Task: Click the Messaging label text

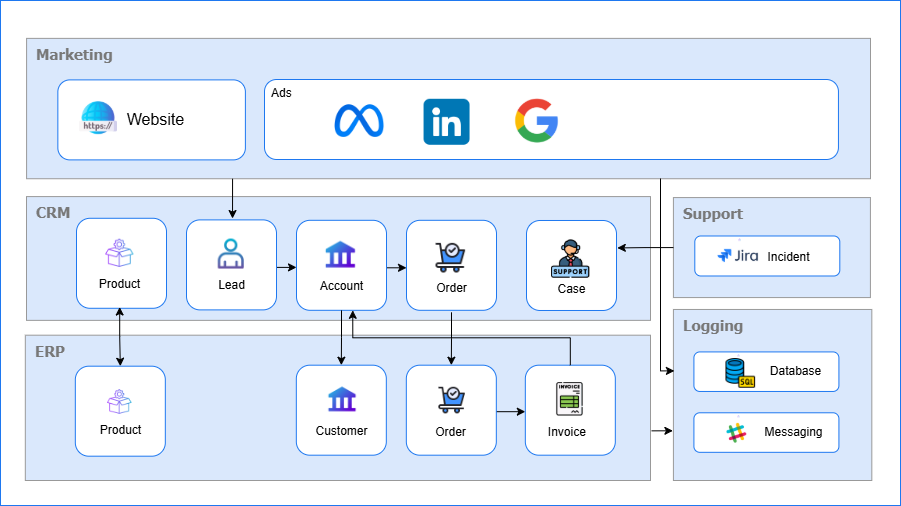Action: (x=793, y=432)
